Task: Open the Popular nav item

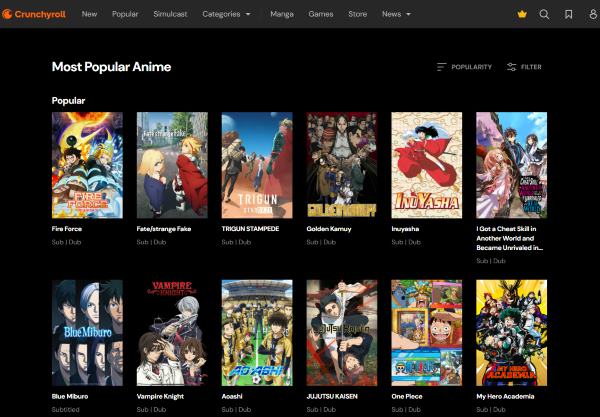Action: [x=125, y=14]
